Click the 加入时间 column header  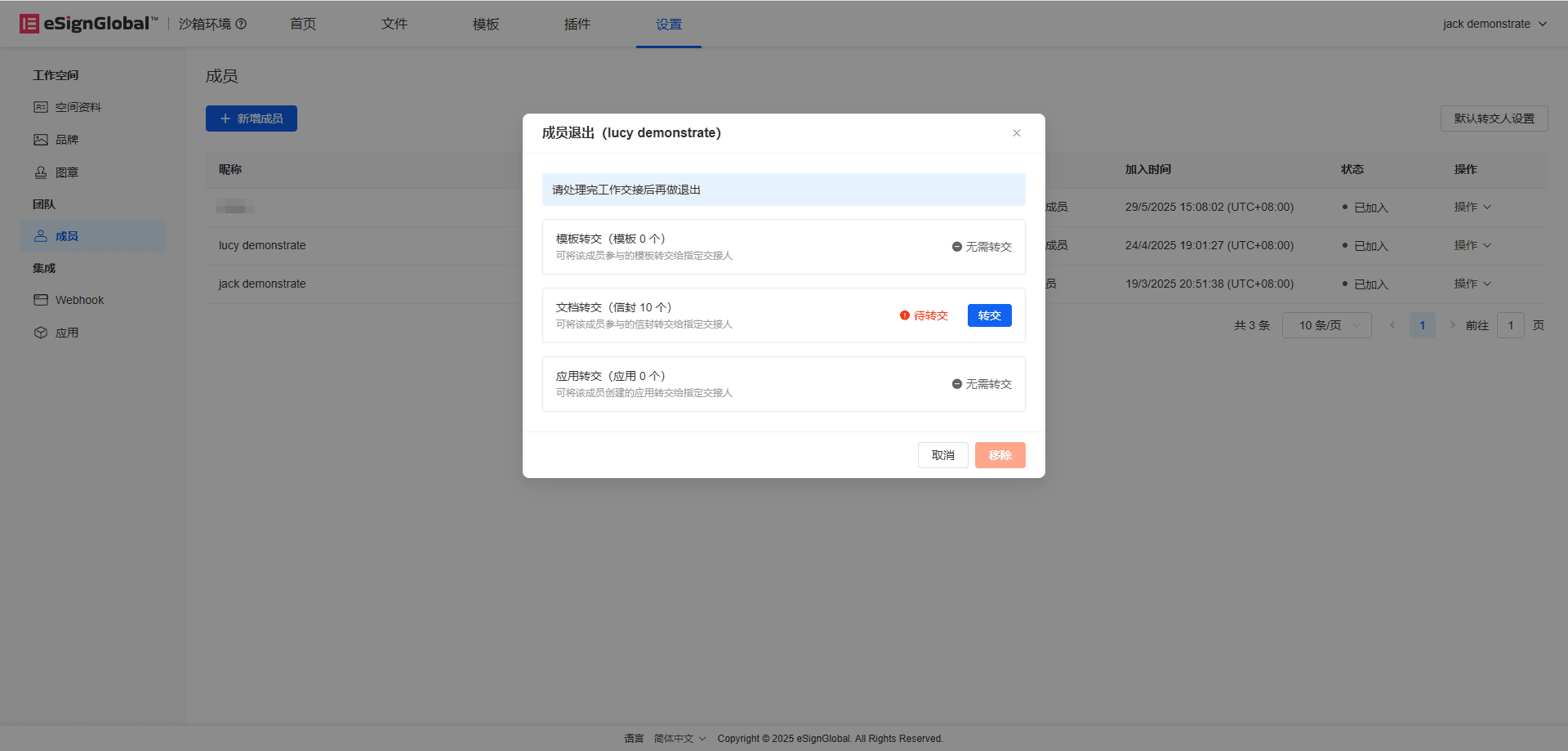tap(1148, 169)
